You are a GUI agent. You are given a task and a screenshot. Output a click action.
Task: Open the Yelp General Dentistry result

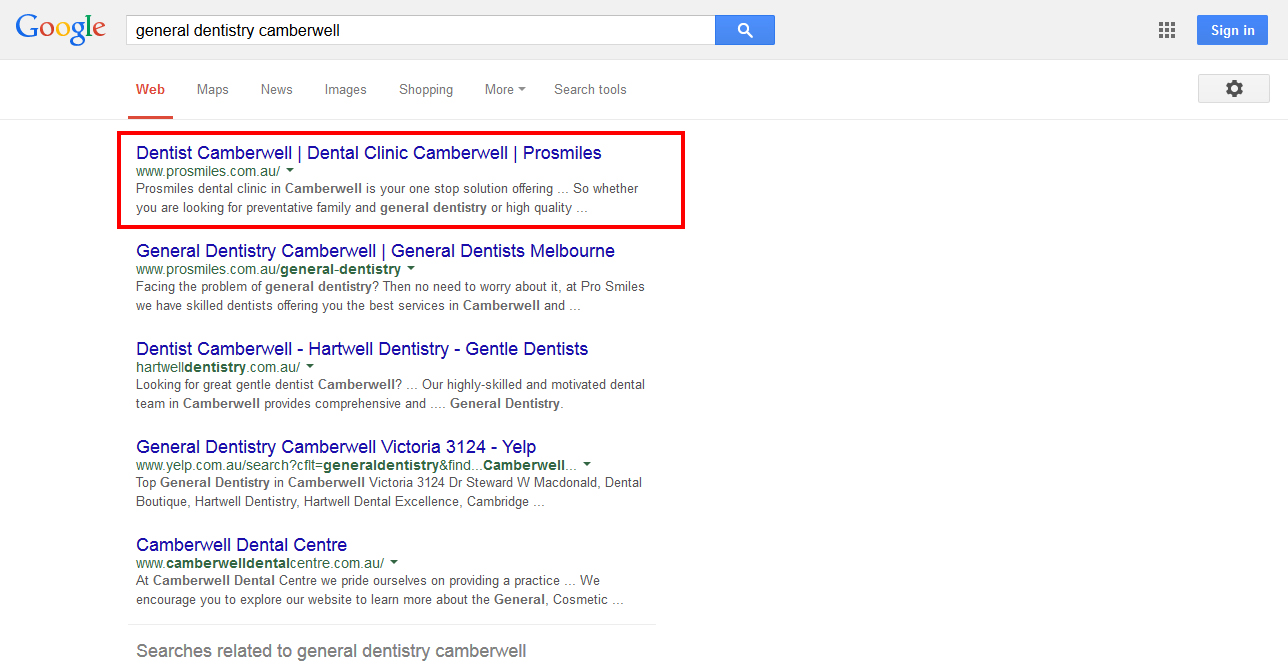[336, 447]
